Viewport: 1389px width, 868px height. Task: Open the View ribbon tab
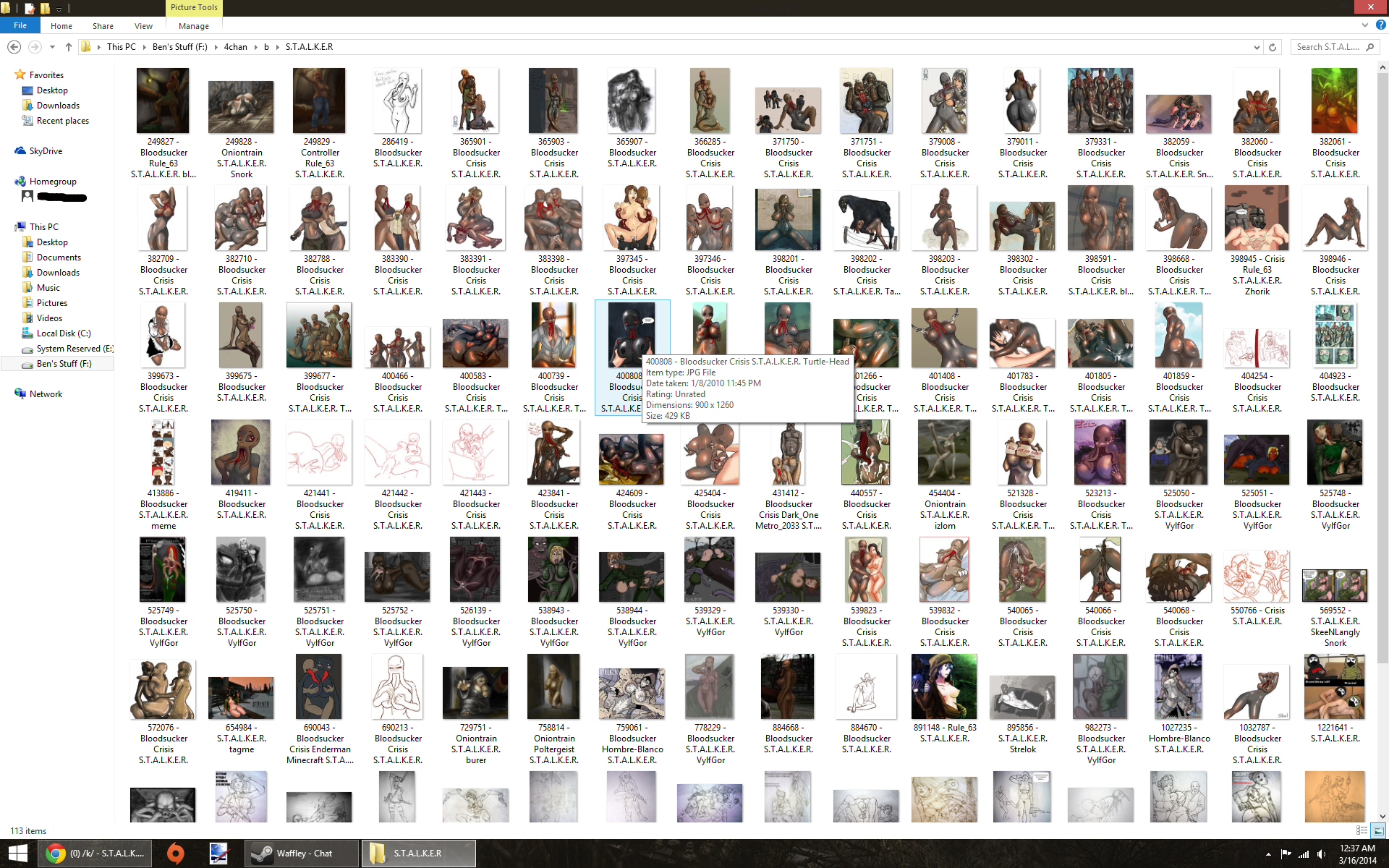point(143,26)
